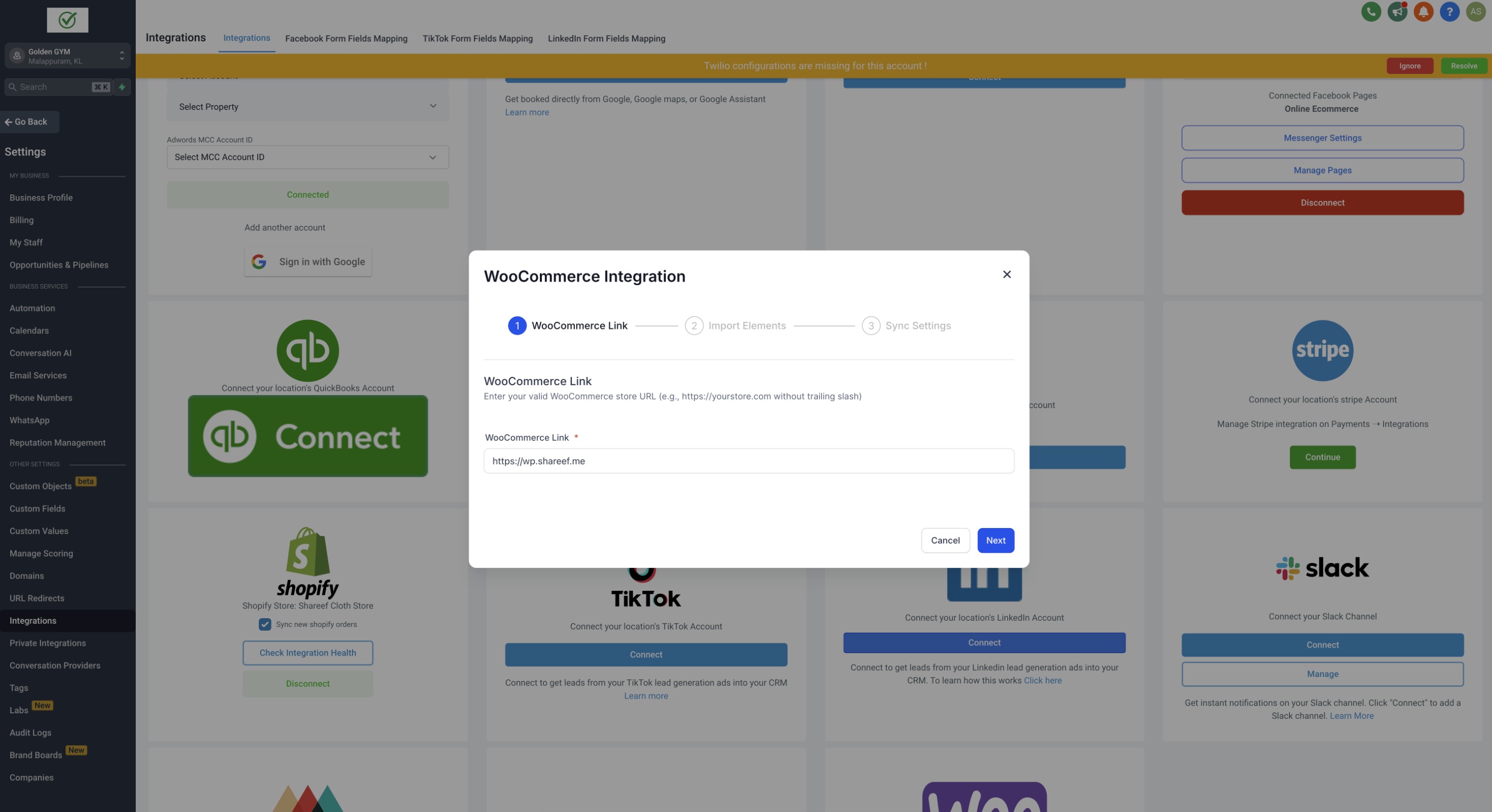The image size is (1492, 812).
Task: Open the orange notifications bell
Action: click(x=1423, y=12)
